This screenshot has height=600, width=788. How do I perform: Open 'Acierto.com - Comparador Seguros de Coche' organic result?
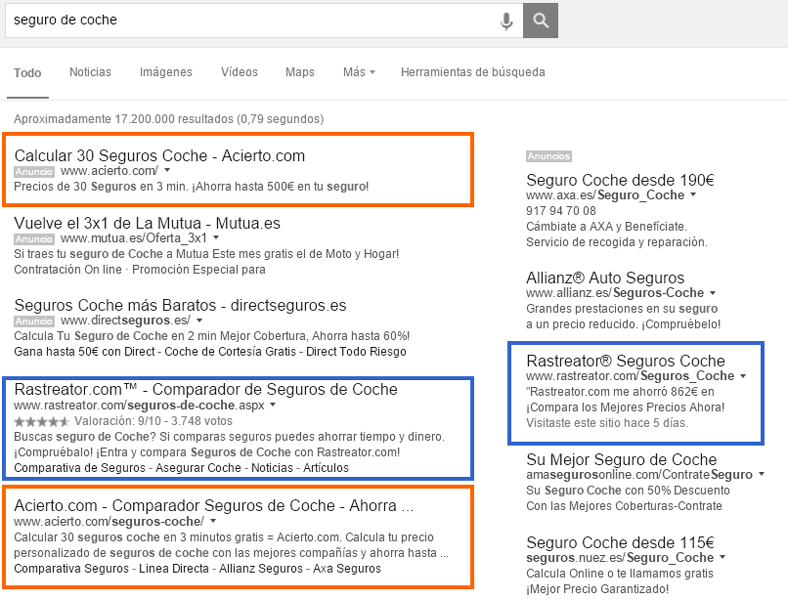click(214, 506)
